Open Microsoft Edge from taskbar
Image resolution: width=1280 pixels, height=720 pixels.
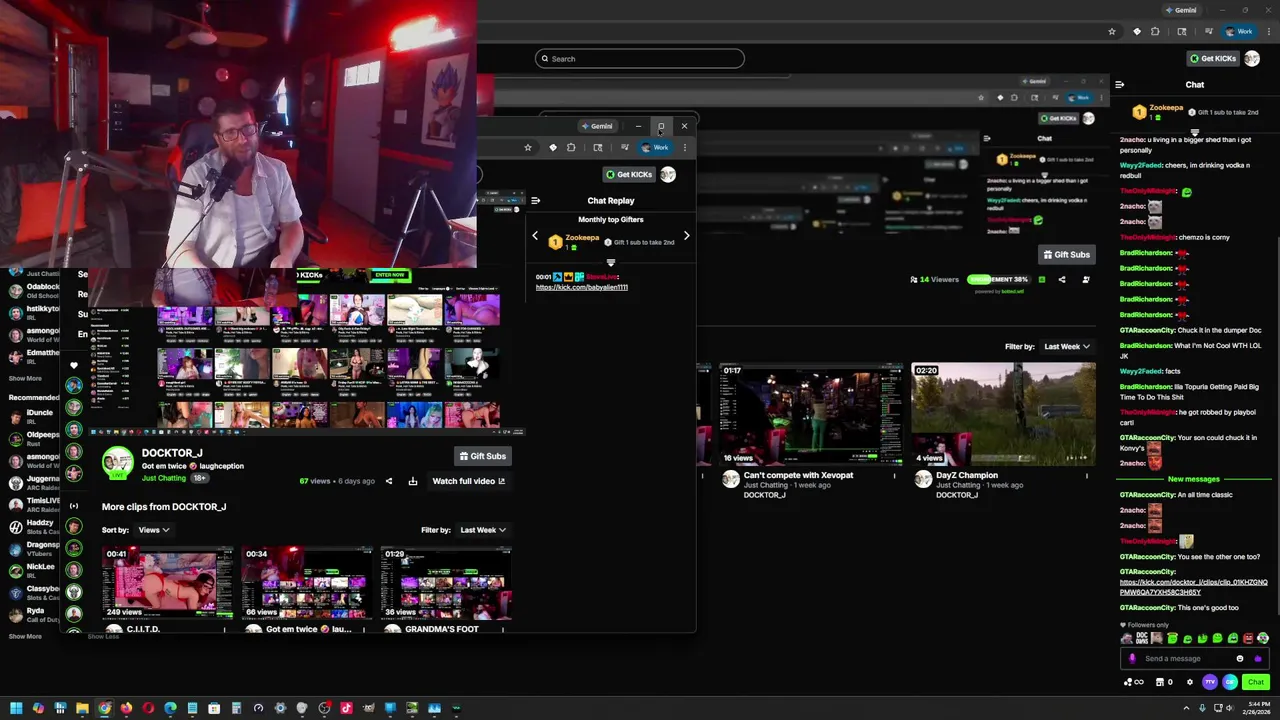pos(170,708)
